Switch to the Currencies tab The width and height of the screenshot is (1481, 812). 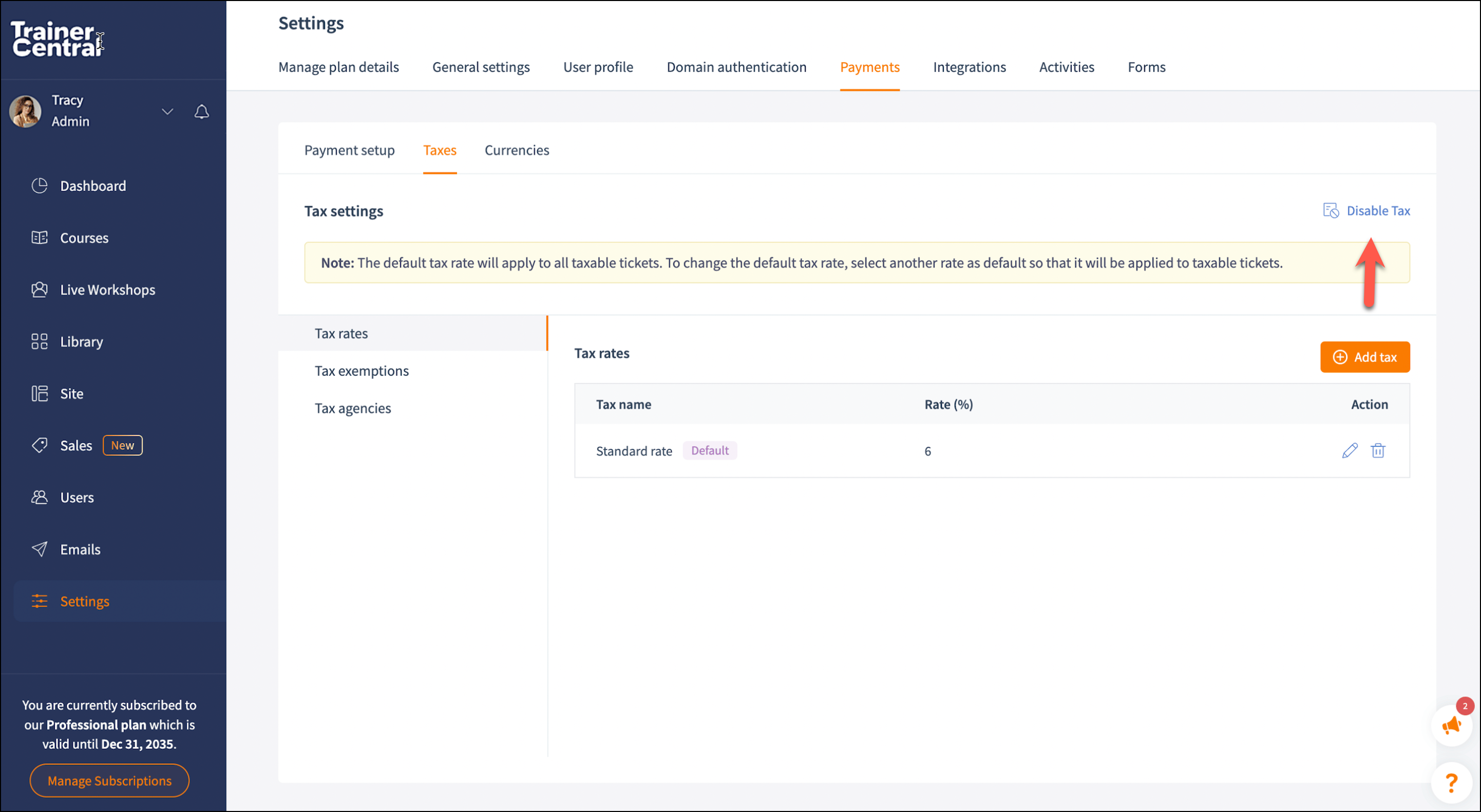coord(516,150)
